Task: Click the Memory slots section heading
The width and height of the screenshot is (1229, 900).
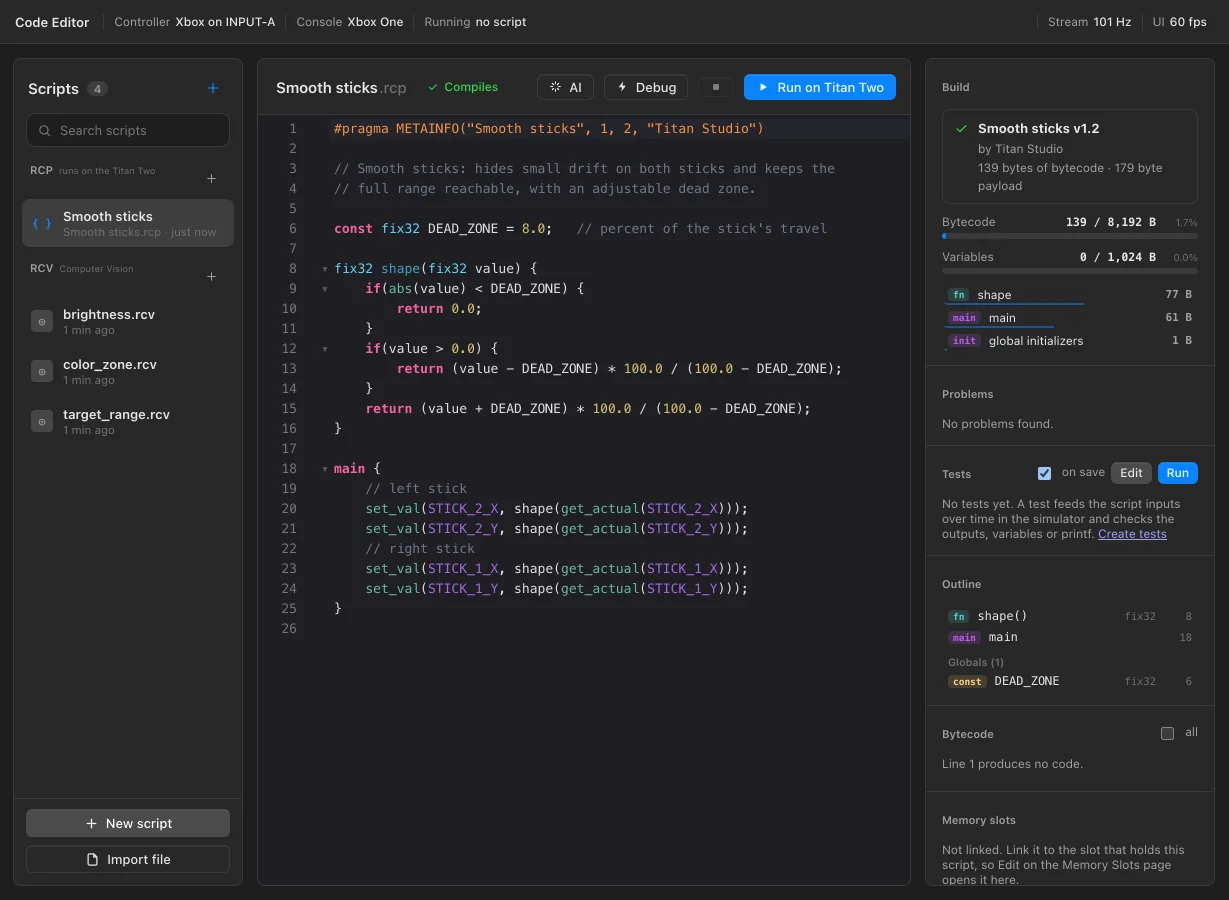Action: click(979, 820)
